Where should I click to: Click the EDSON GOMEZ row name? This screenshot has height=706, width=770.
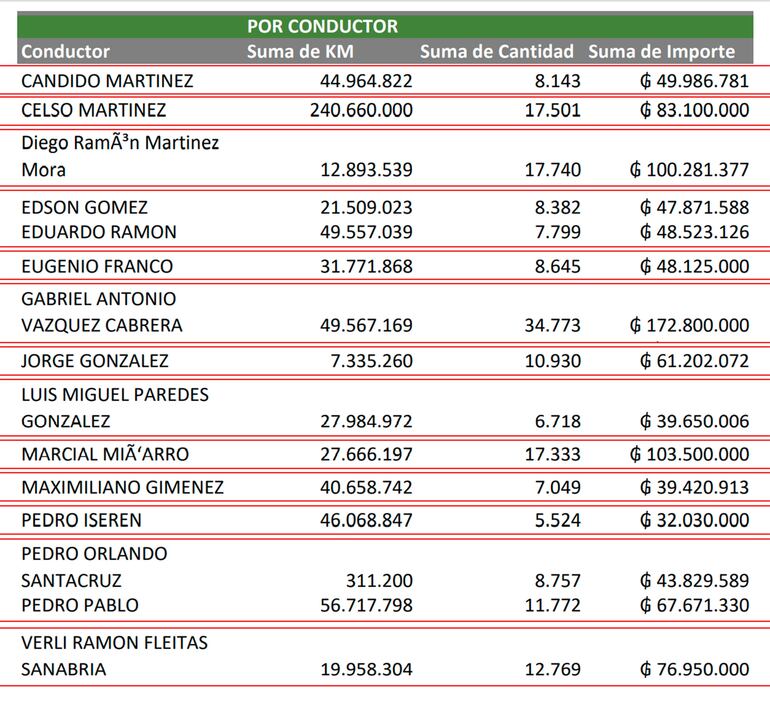point(84,207)
